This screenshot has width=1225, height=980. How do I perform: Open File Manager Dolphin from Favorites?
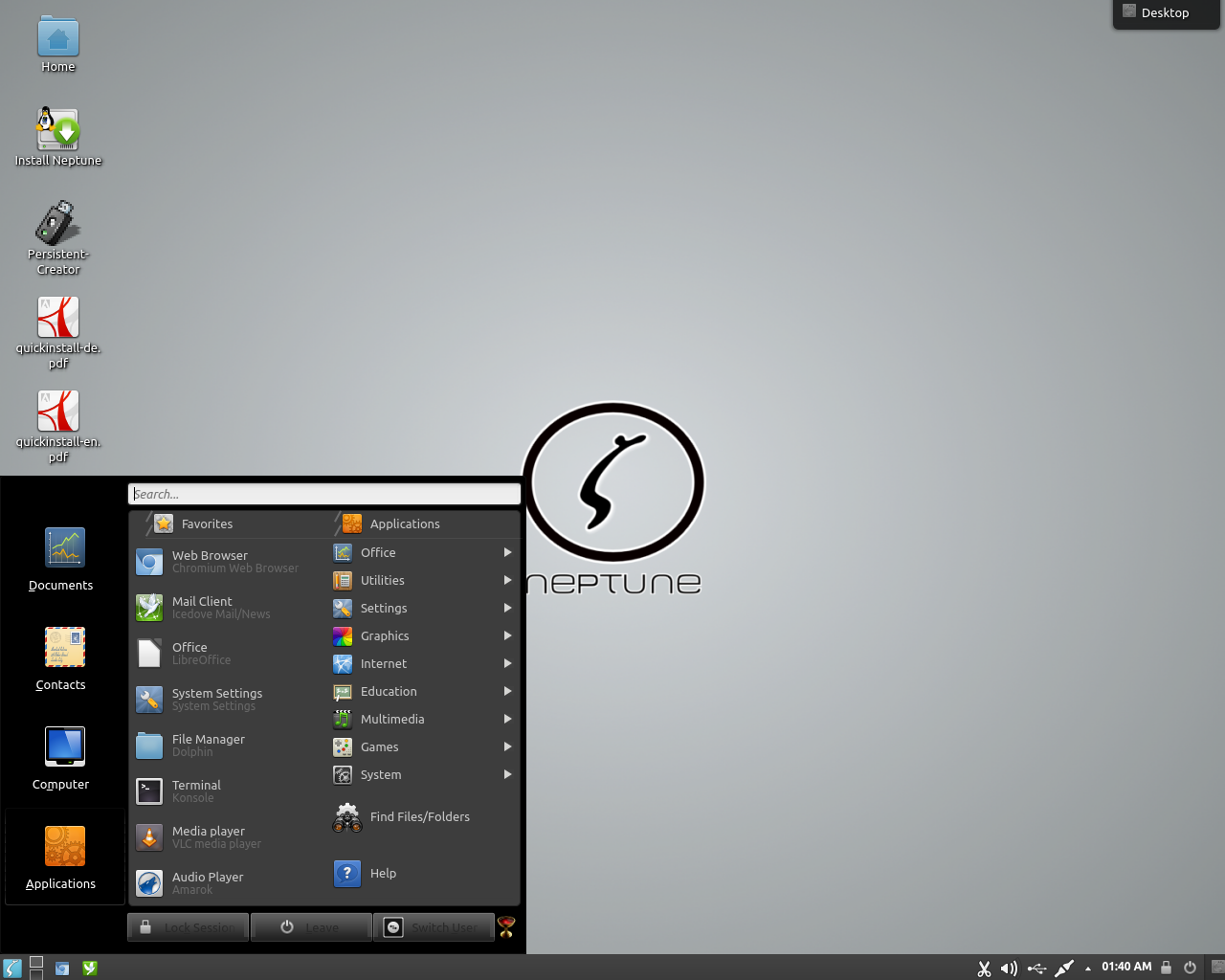(228, 746)
